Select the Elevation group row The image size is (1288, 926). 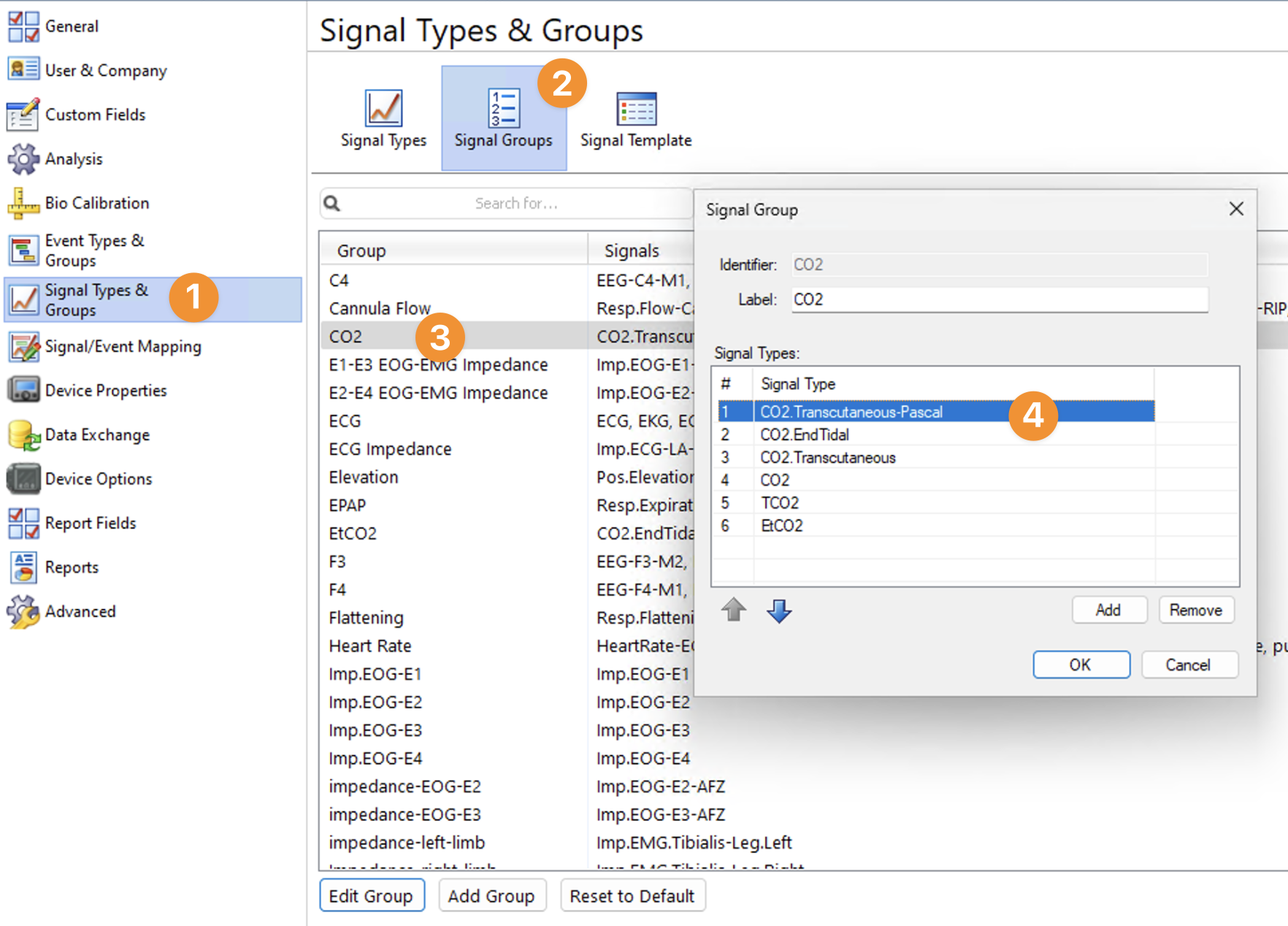coord(453,477)
